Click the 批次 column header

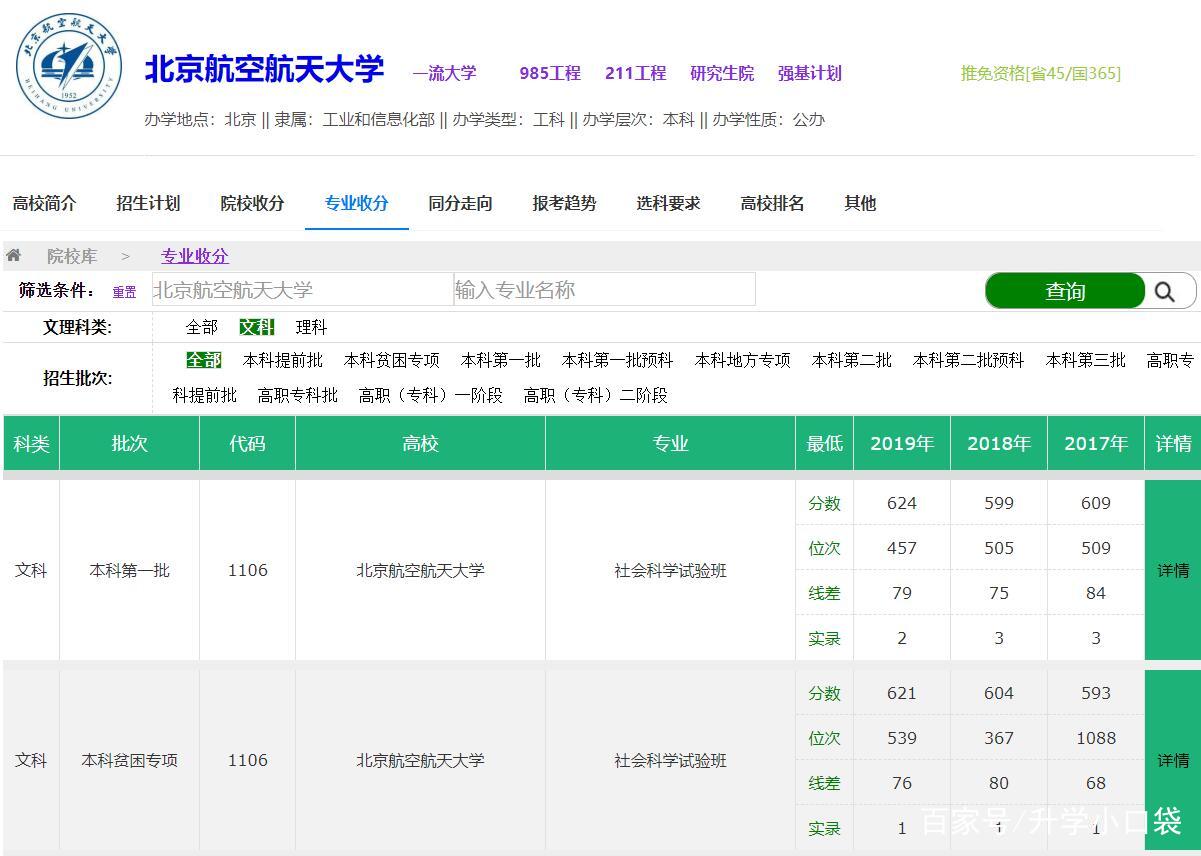[x=129, y=443]
